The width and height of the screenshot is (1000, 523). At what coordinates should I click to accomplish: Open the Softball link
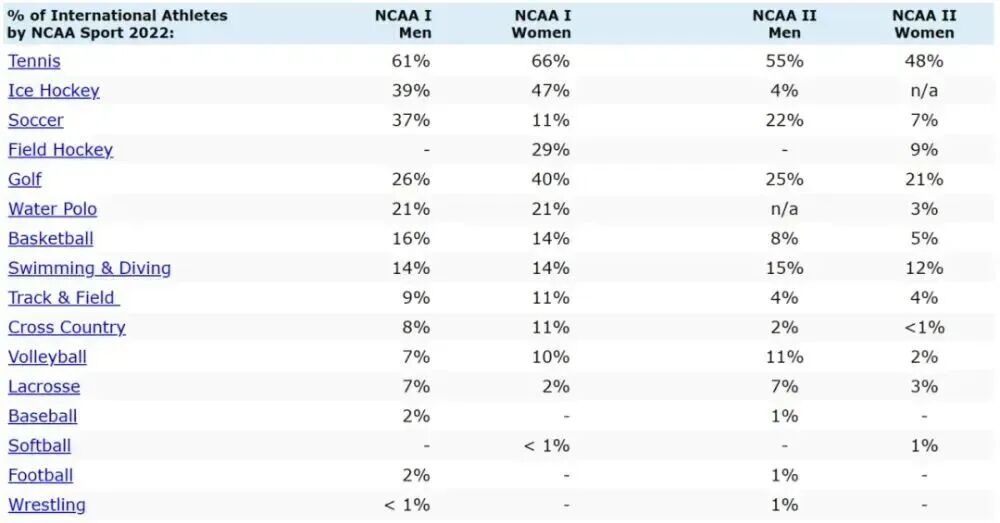coord(39,446)
